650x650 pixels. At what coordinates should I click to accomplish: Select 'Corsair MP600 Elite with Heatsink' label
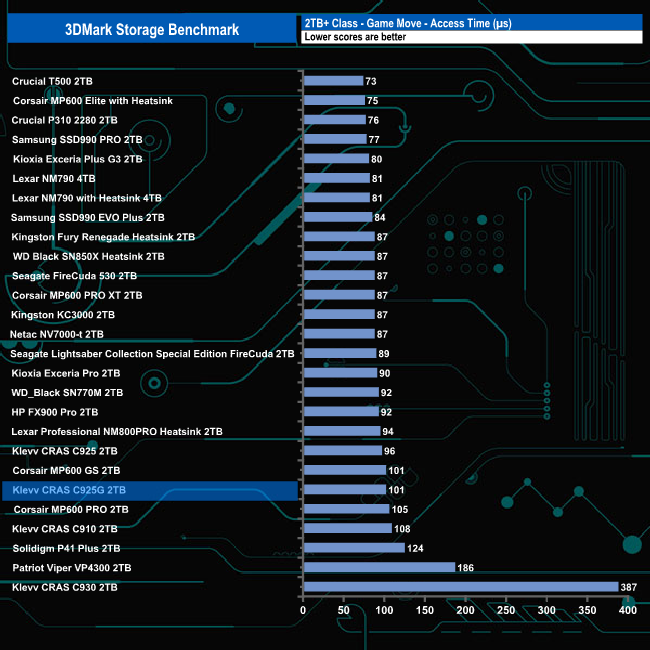coord(93,101)
